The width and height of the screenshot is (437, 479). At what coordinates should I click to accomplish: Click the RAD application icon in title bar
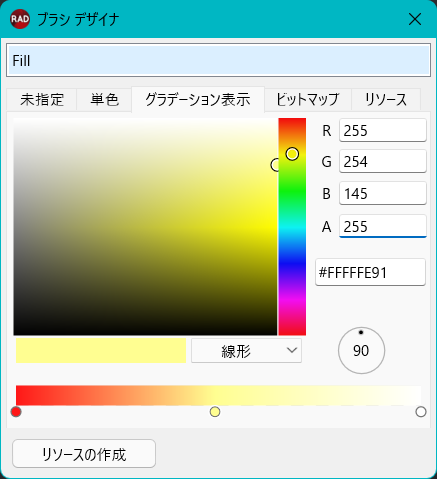20,19
